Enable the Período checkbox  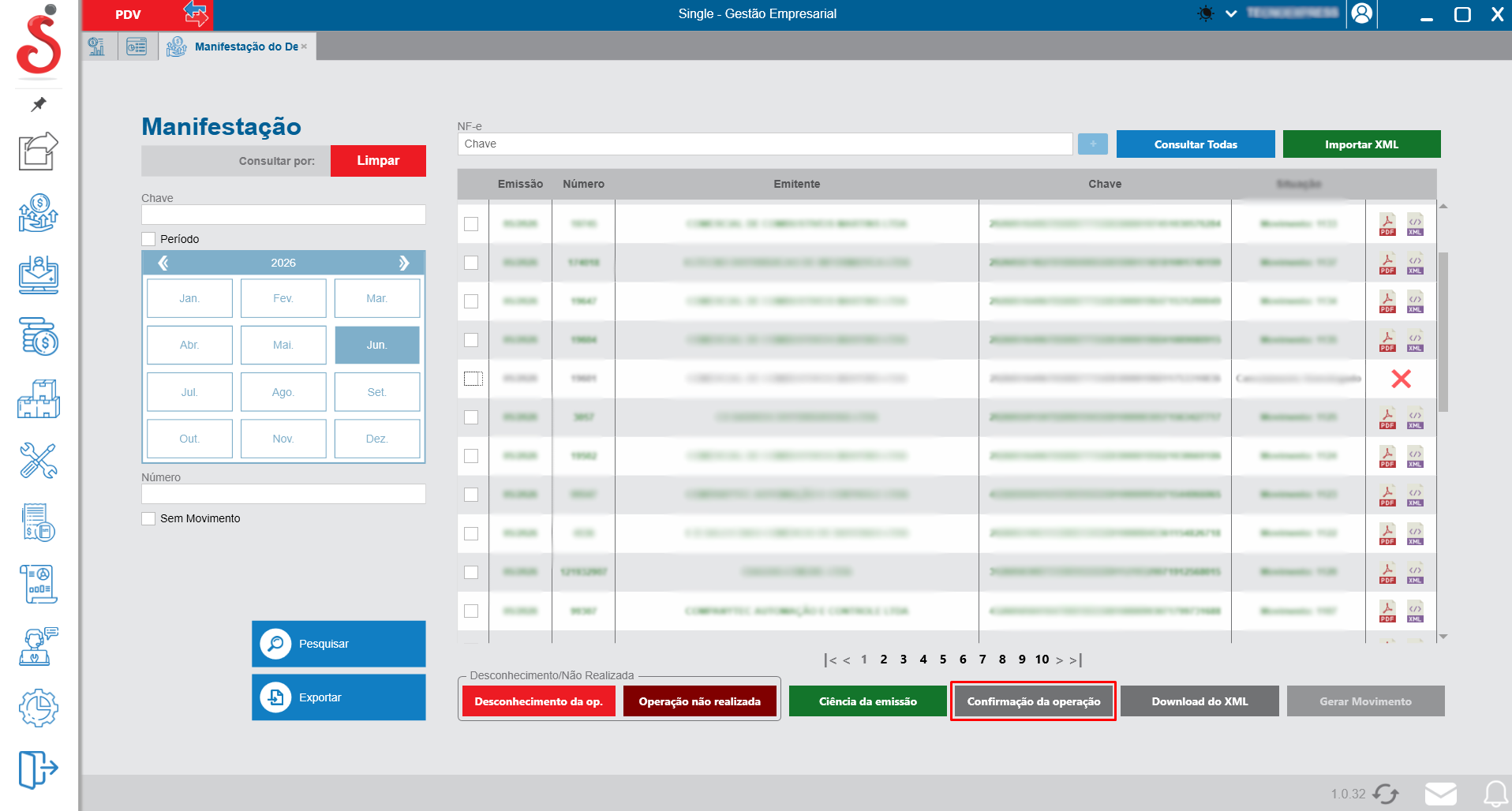tap(148, 239)
